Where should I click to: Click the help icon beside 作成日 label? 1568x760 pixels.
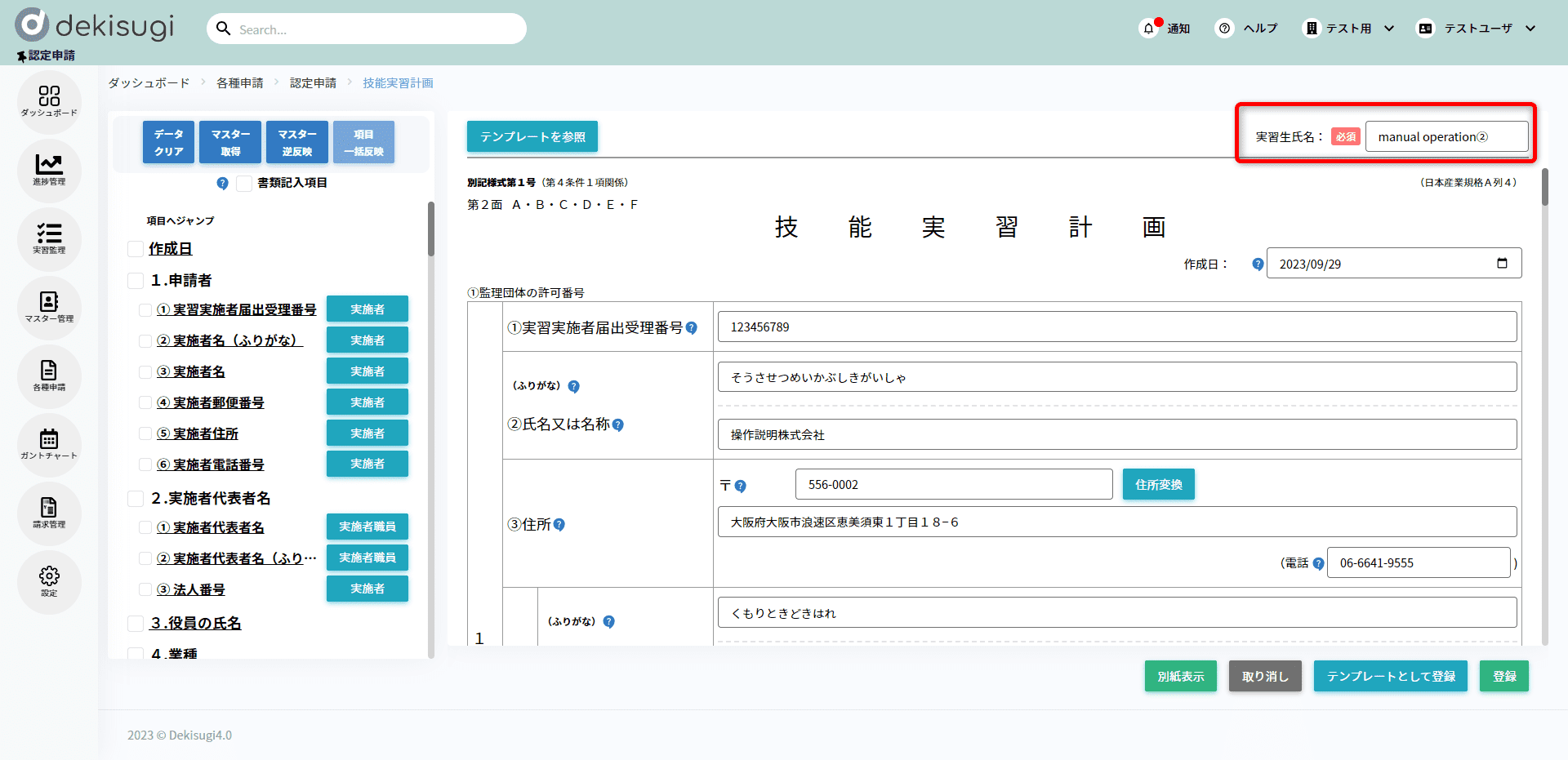tap(1258, 264)
